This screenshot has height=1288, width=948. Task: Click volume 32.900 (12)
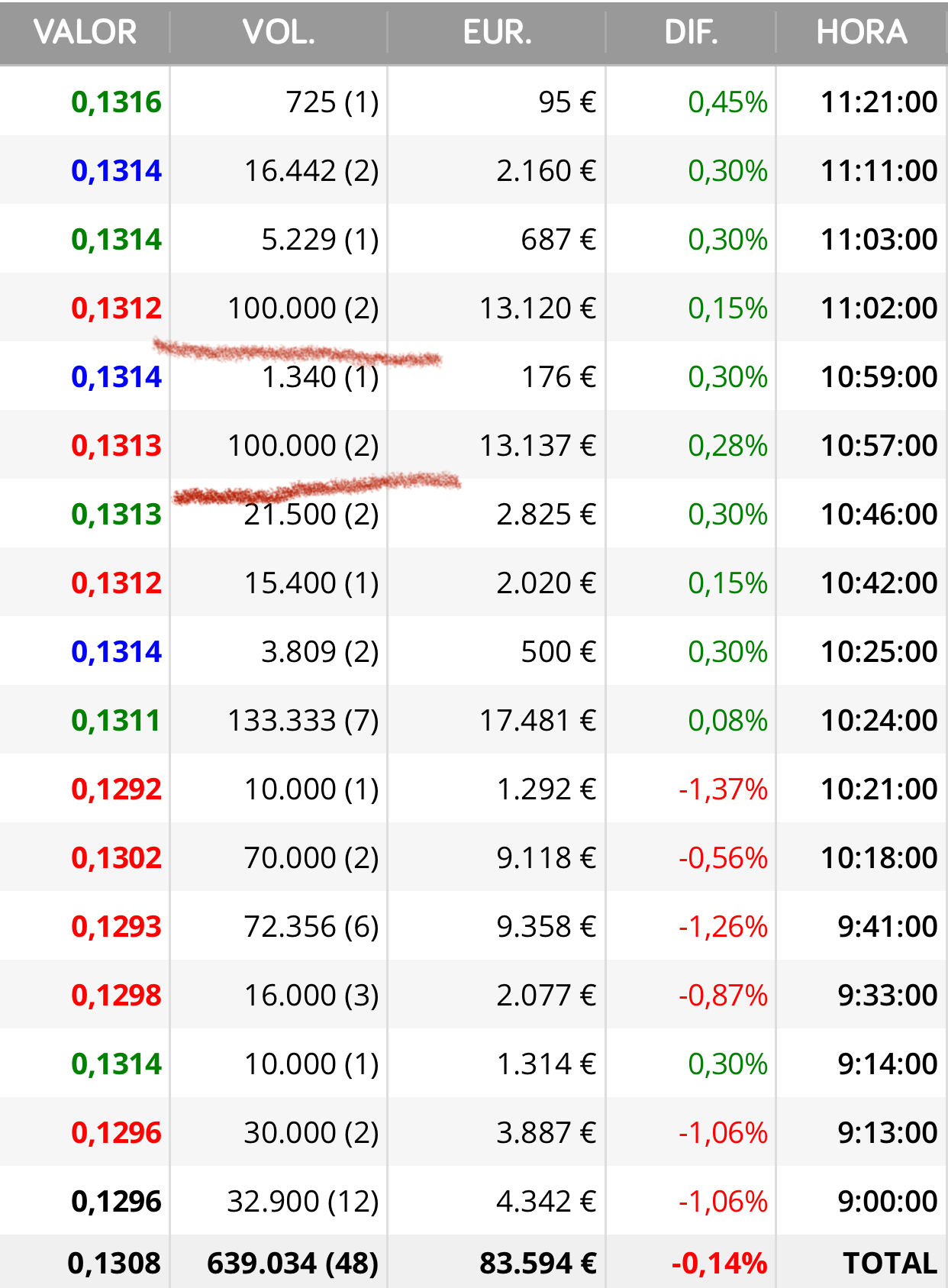coord(303,1201)
